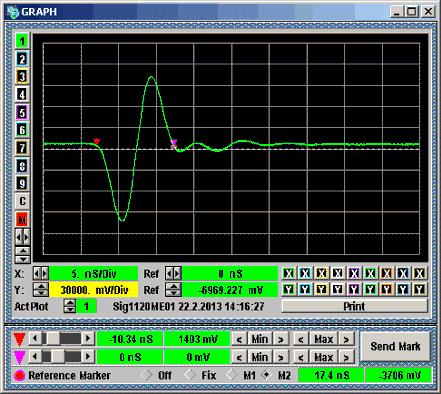Click the Print button
Screen dimensions: 441x394
pyautogui.click(x=354, y=306)
